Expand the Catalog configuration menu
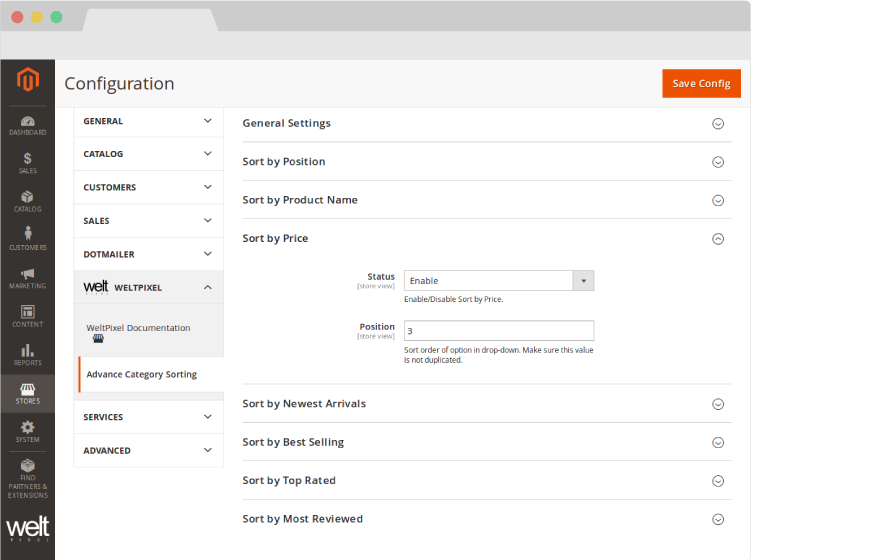 click(148, 154)
